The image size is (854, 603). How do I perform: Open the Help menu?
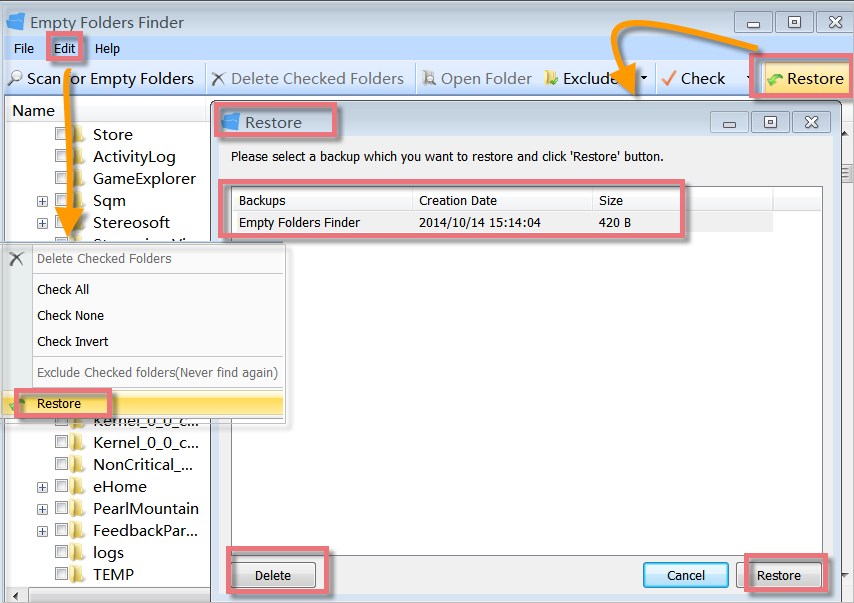(x=107, y=48)
